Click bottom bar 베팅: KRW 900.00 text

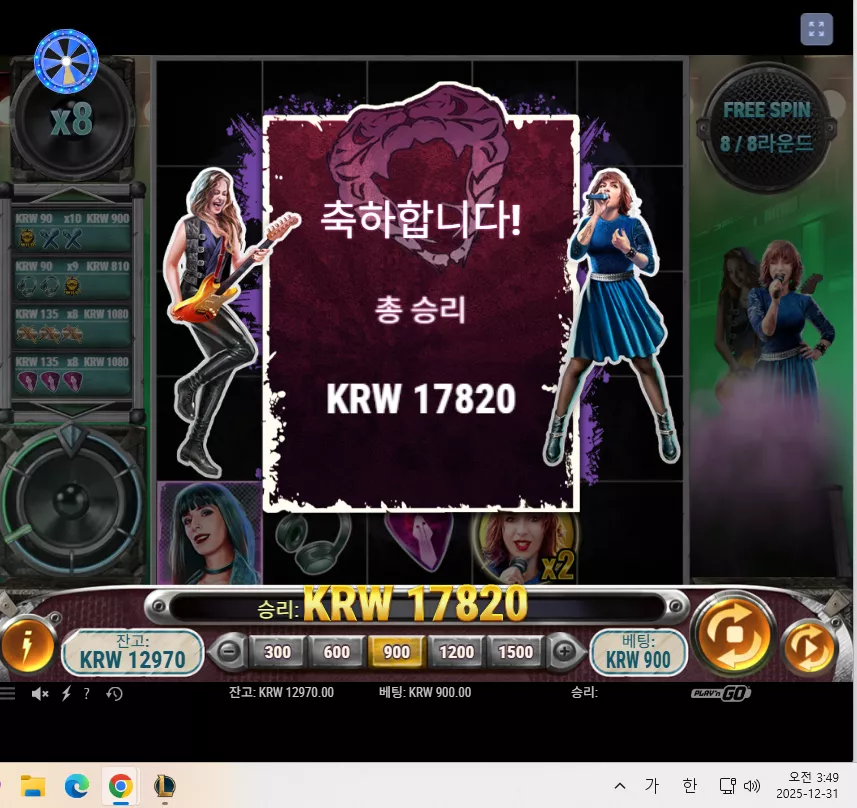pyautogui.click(x=425, y=693)
